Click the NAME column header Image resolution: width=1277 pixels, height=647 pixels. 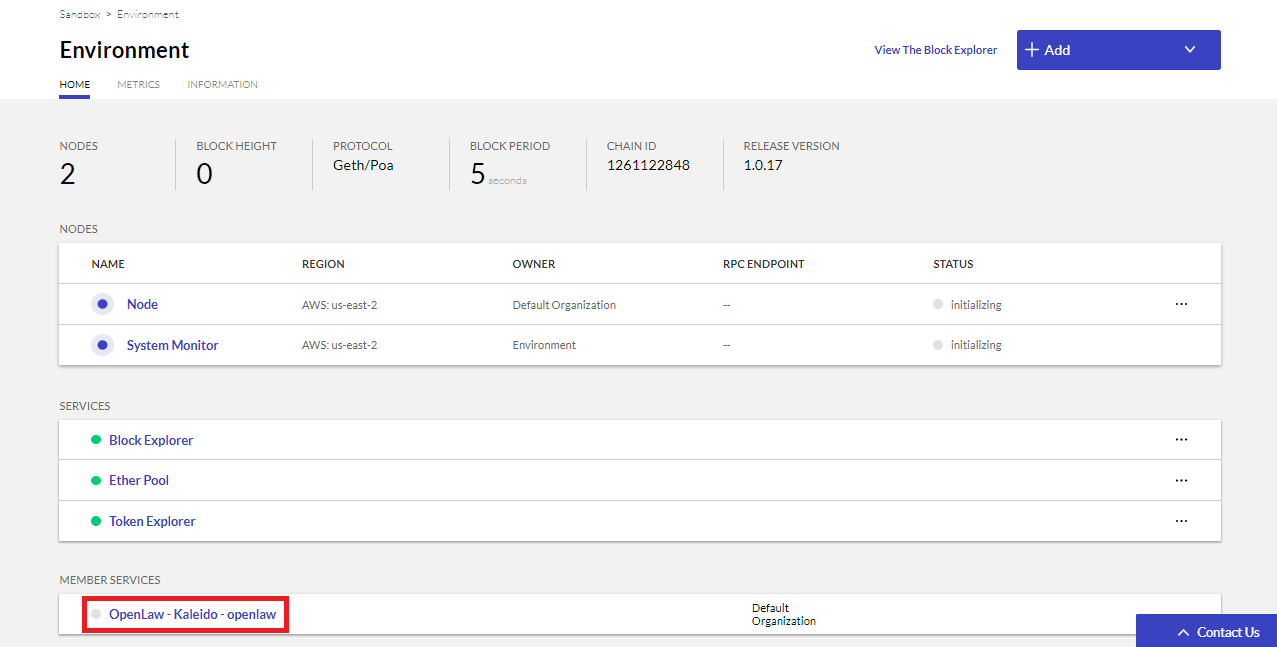click(108, 264)
